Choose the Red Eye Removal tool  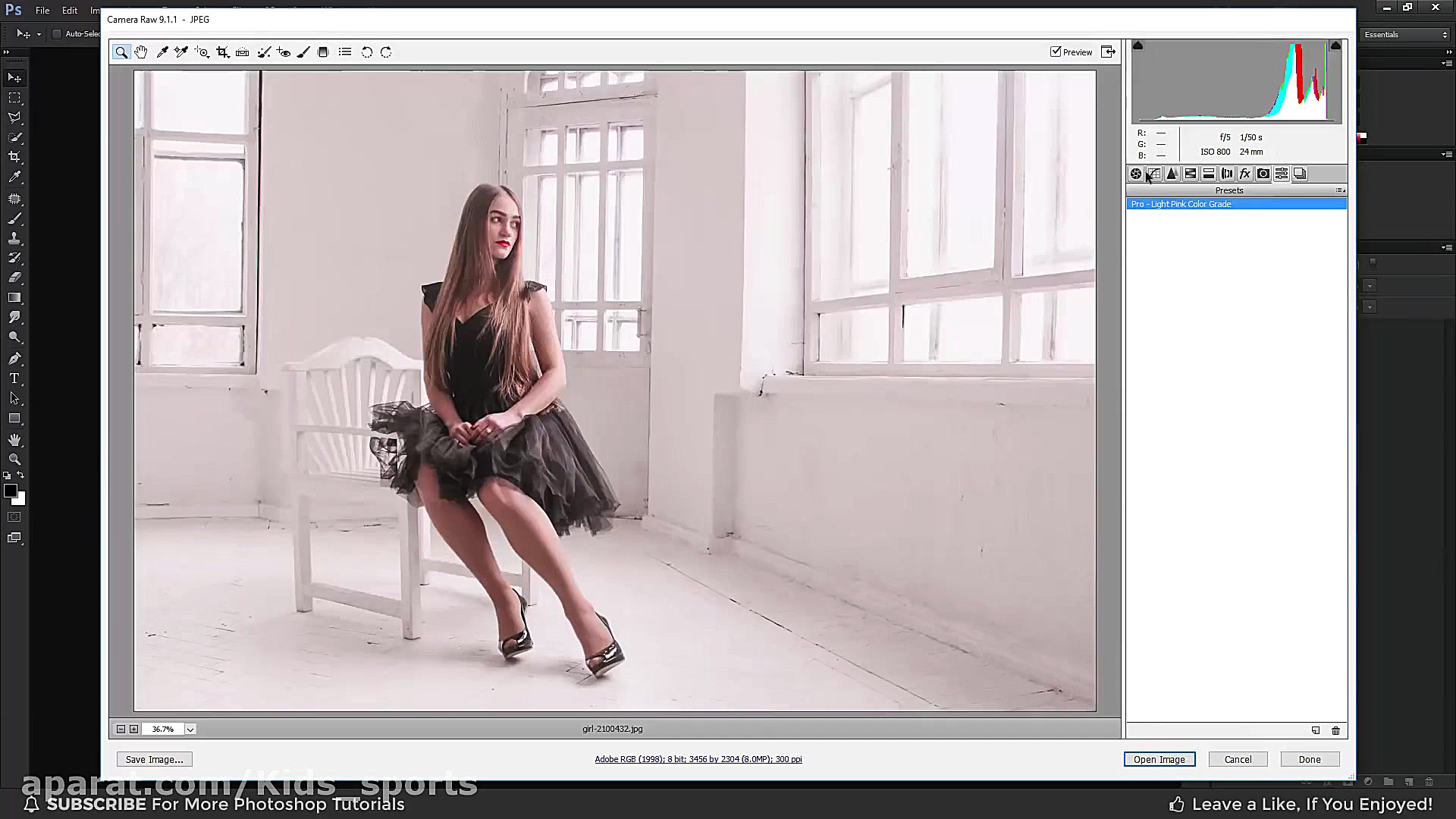[284, 52]
